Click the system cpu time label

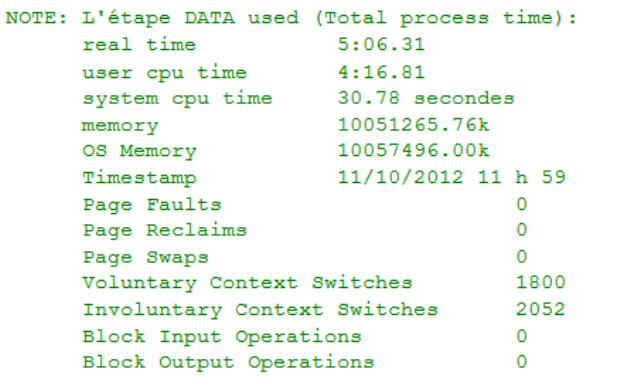coord(177,99)
